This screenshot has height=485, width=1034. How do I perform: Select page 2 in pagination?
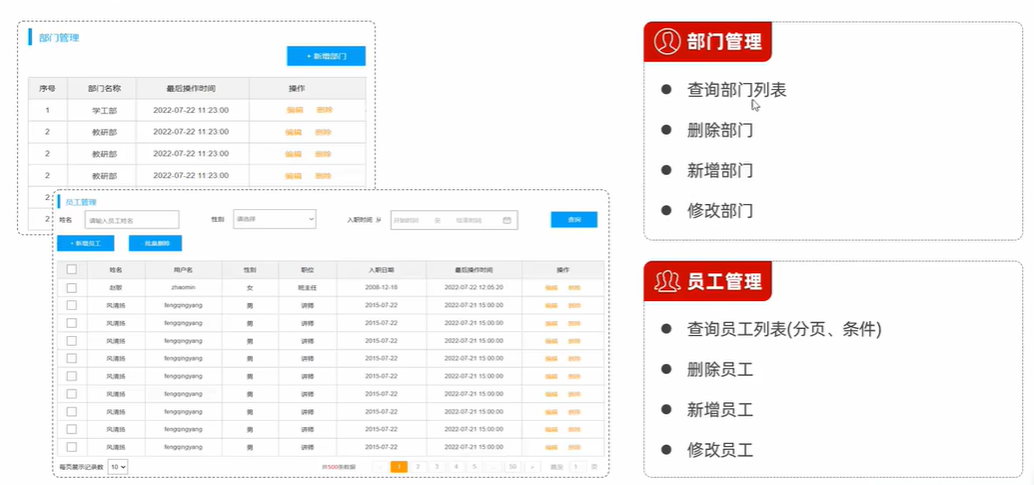(x=418, y=467)
